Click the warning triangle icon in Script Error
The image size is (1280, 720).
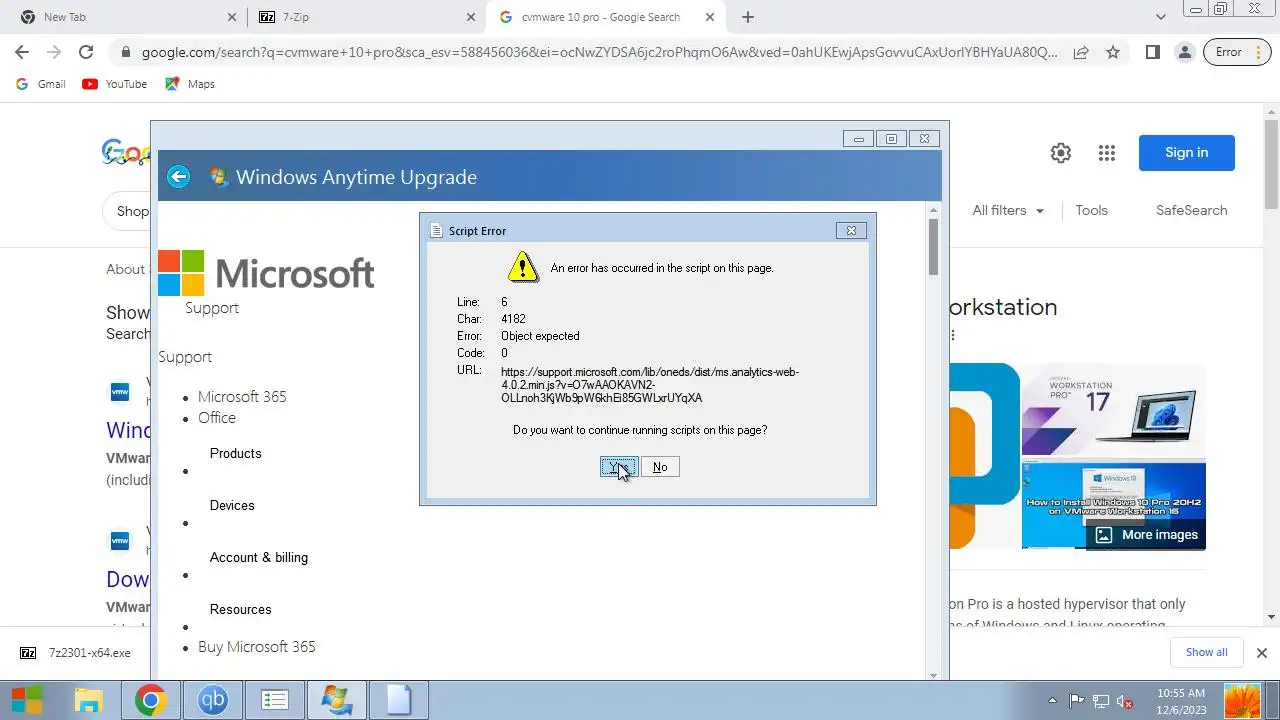pos(522,267)
